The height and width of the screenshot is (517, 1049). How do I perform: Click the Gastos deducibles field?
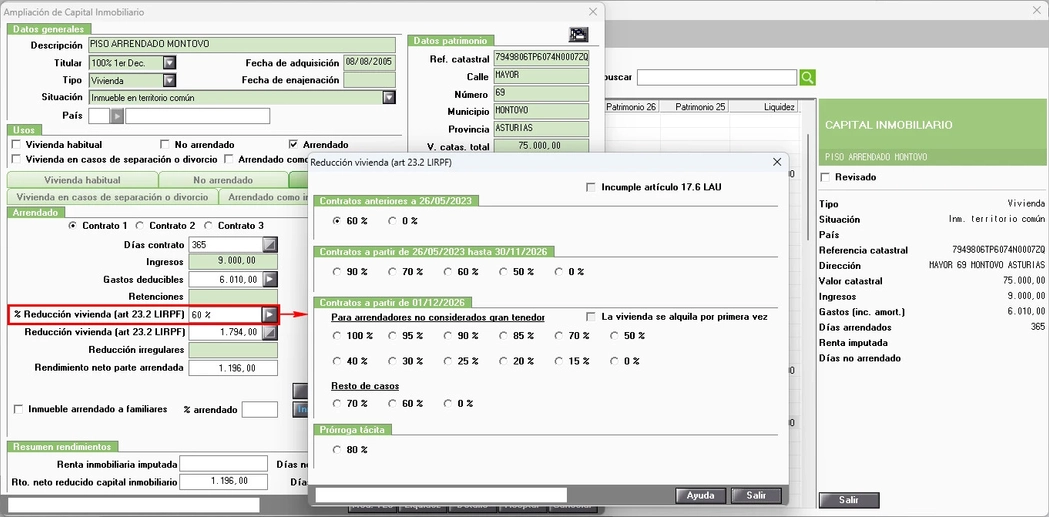click(225, 279)
